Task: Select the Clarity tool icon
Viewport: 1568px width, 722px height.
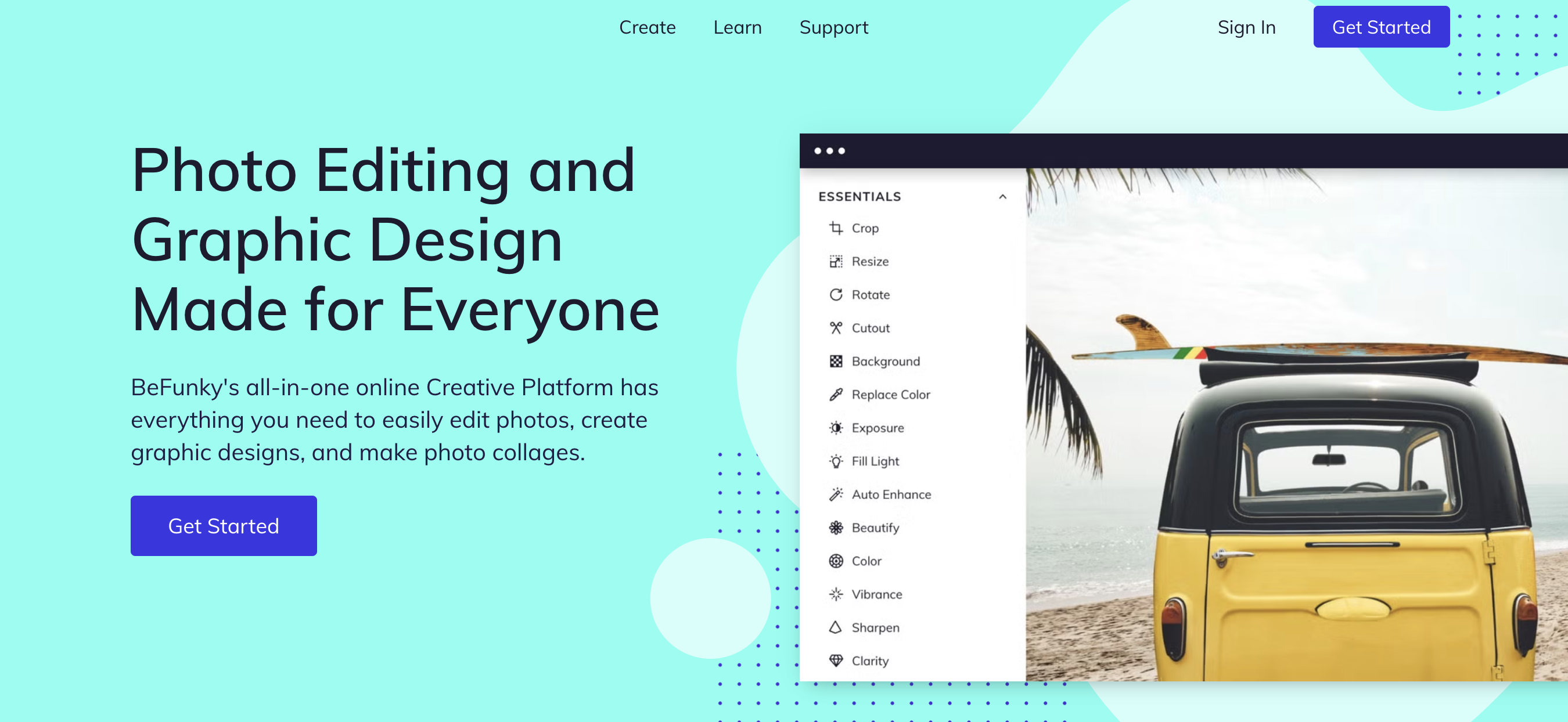Action: click(833, 661)
